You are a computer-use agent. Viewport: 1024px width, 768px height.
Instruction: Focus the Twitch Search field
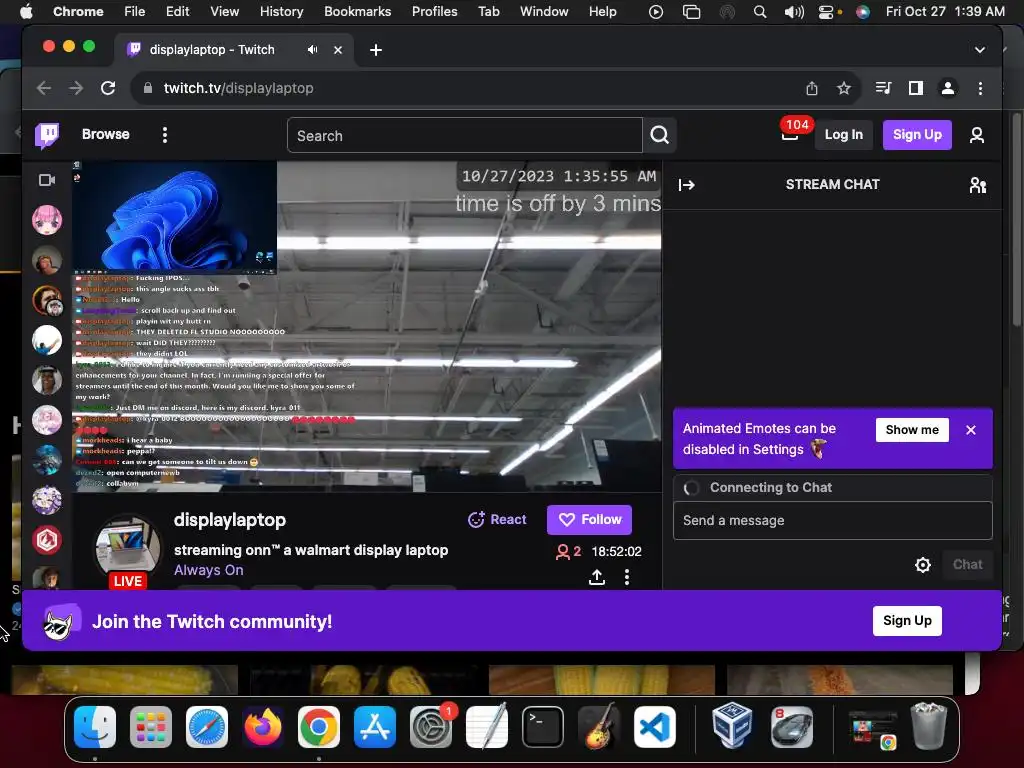point(464,135)
